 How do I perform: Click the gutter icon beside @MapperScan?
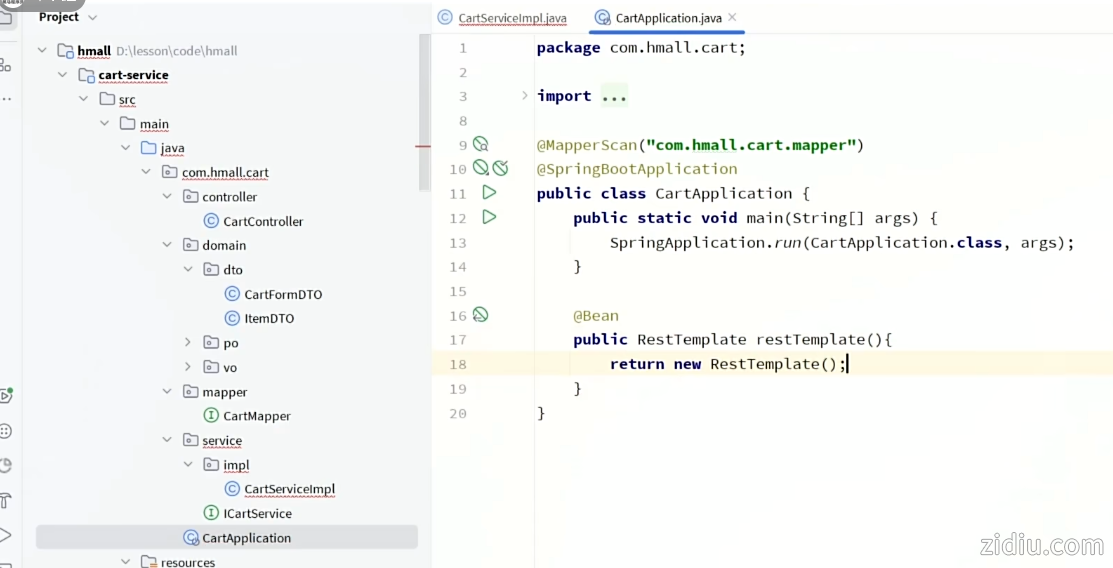click(x=481, y=144)
